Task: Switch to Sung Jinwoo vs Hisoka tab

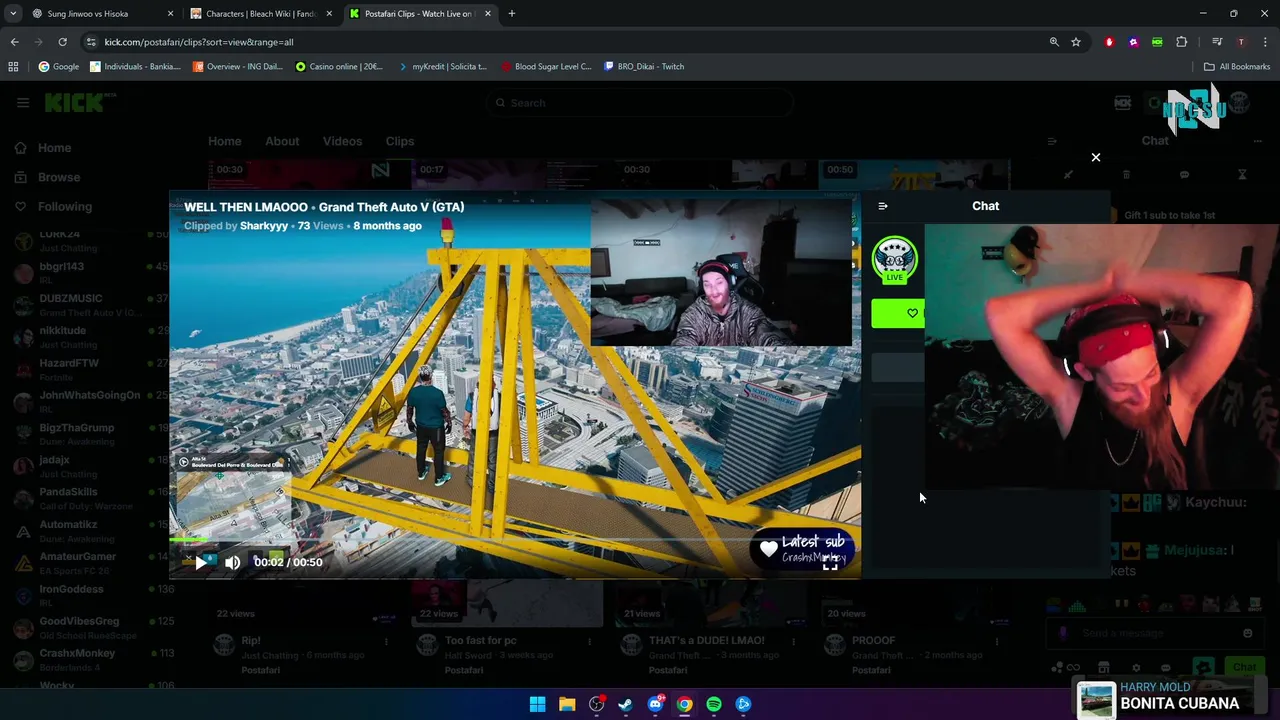Action: click(x=102, y=14)
